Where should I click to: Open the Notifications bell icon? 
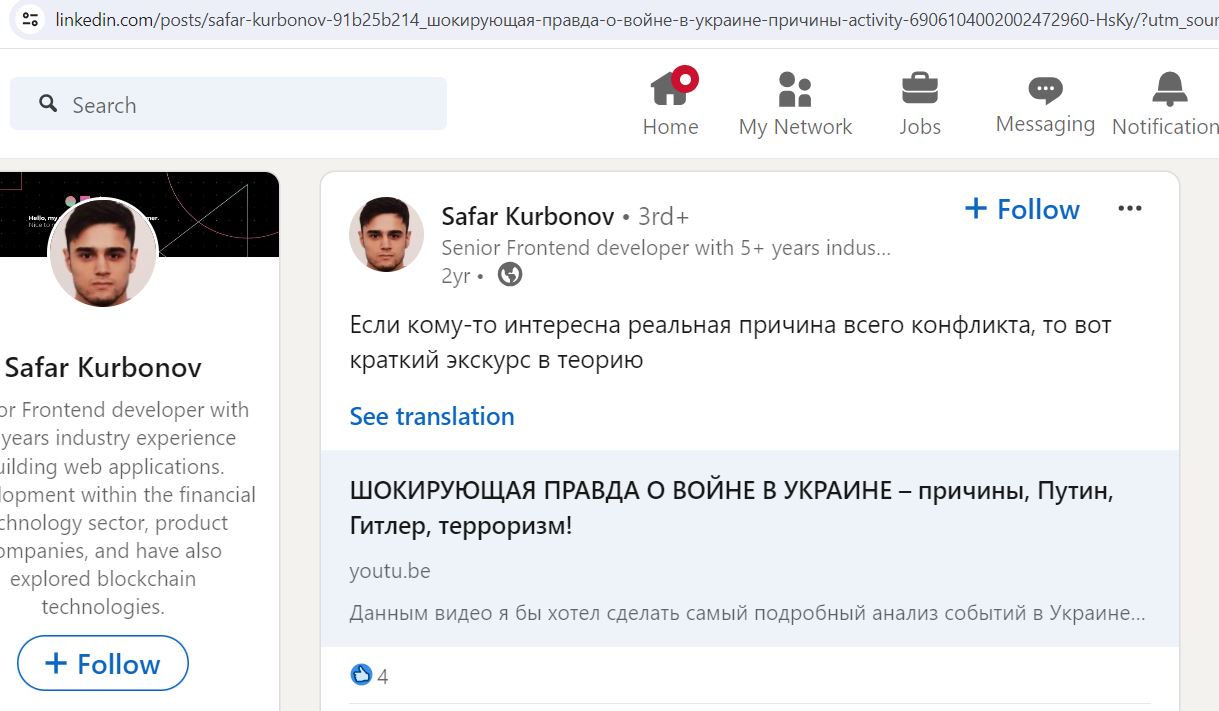pyautogui.click(x=1169, y=89)
